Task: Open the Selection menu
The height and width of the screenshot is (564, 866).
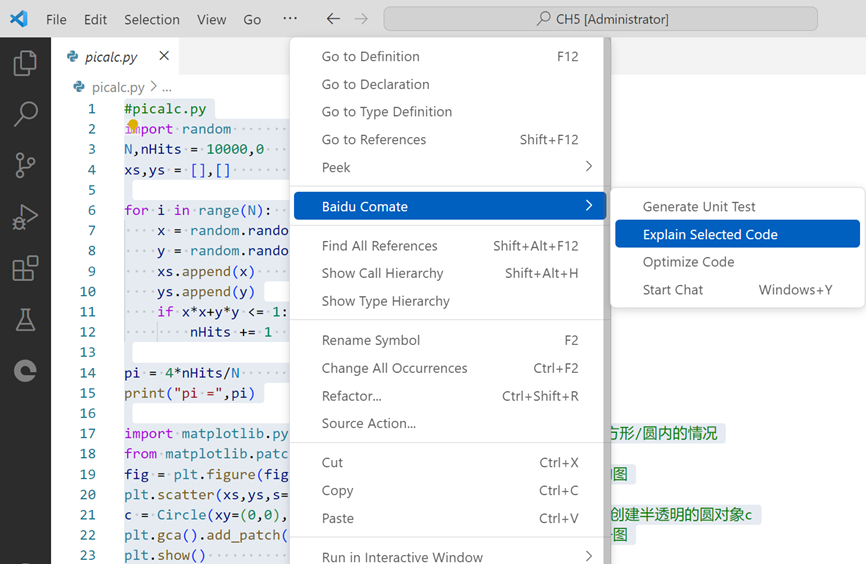Action: click(152, 19)
